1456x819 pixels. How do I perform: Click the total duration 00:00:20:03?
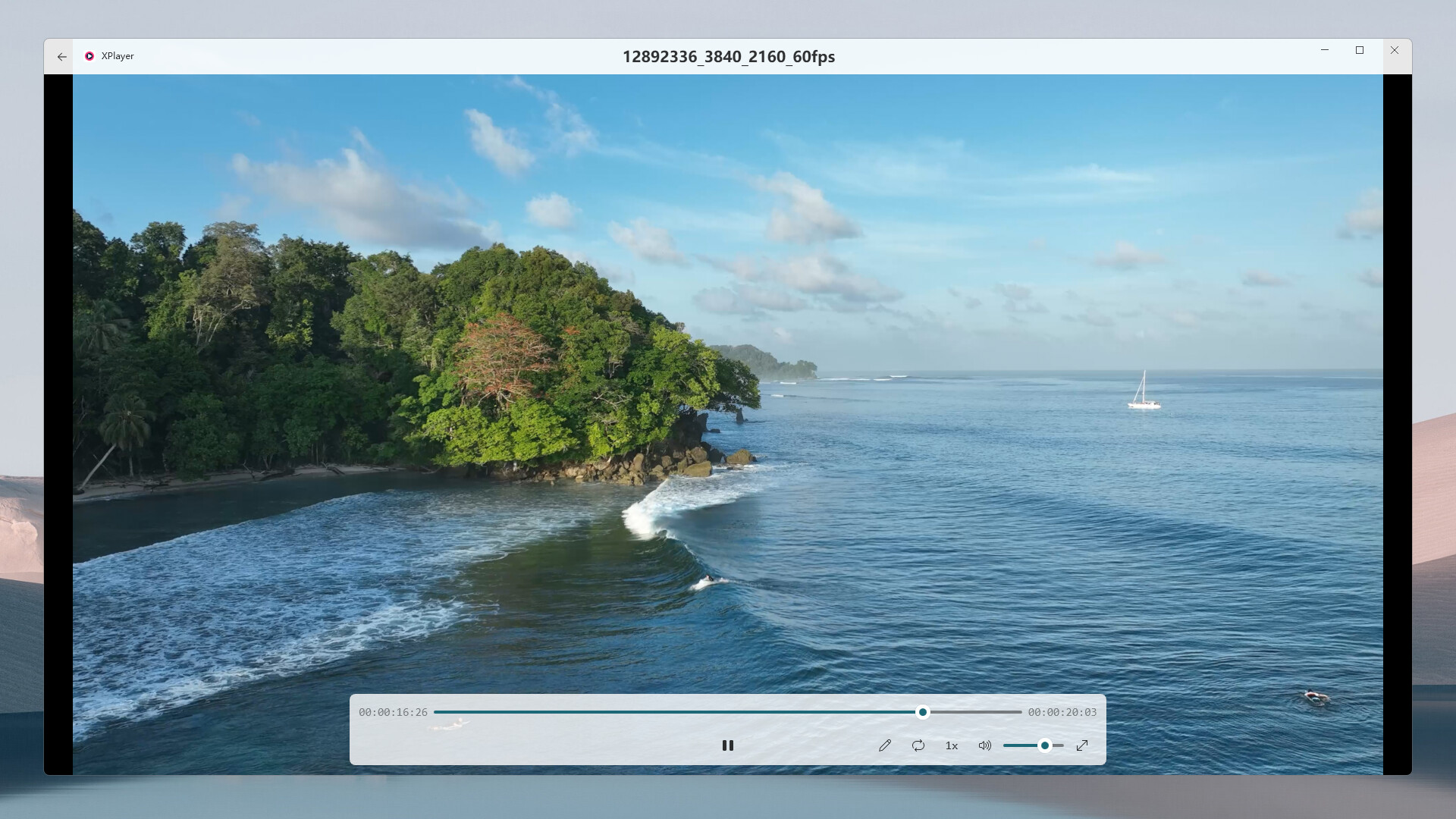pos(1062,712)
